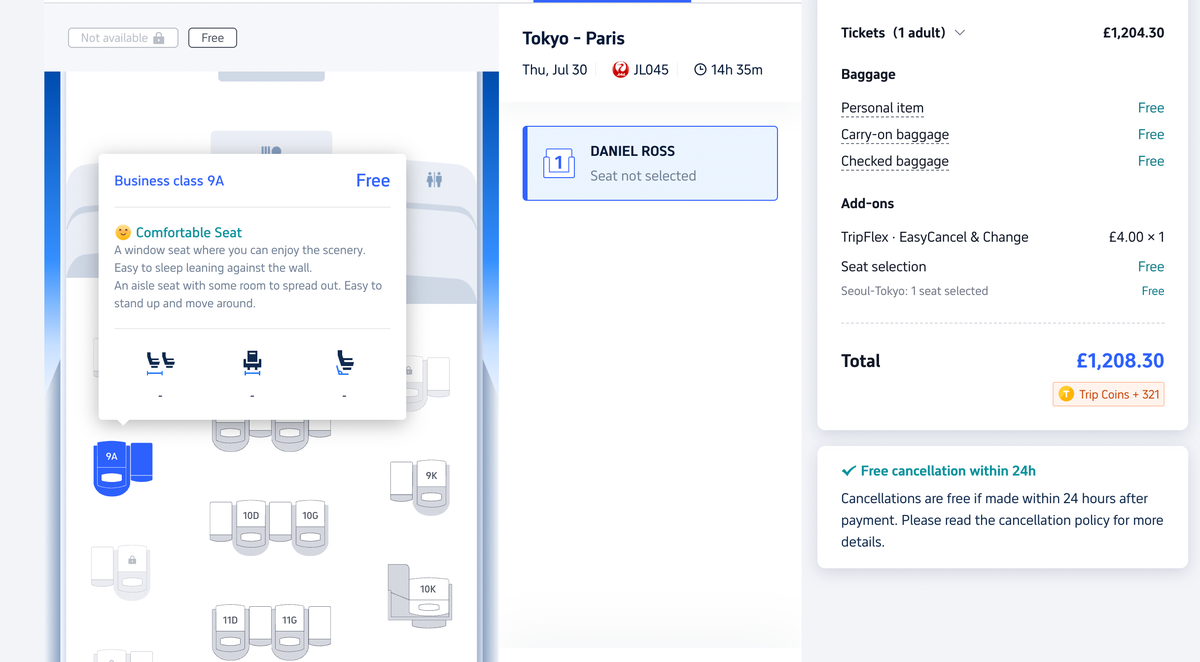Select passenger Daniel Ross card
The width and height of the screenshot is (1200, 662).
point(650,163)
